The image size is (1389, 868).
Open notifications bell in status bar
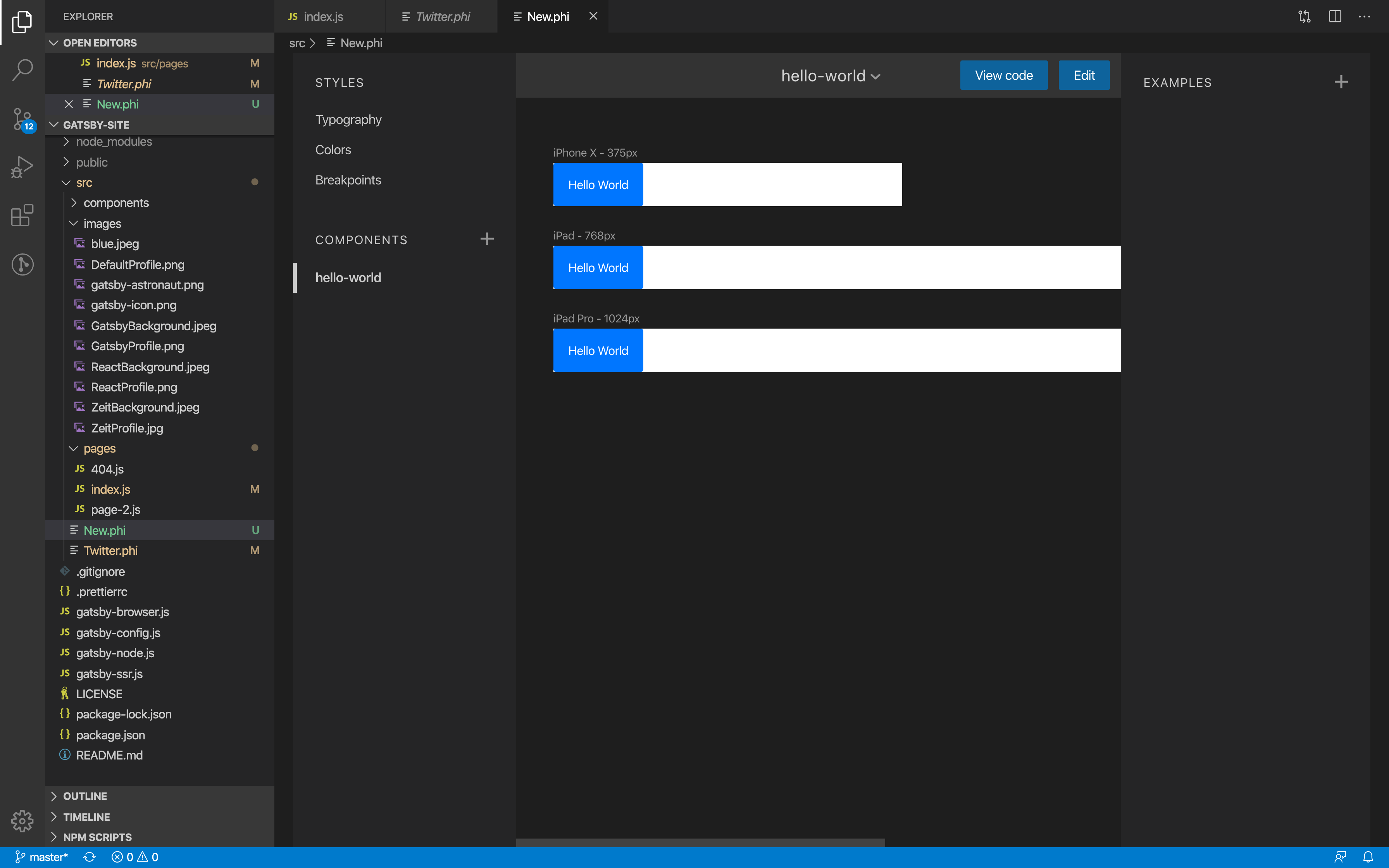click(1368, 857)
